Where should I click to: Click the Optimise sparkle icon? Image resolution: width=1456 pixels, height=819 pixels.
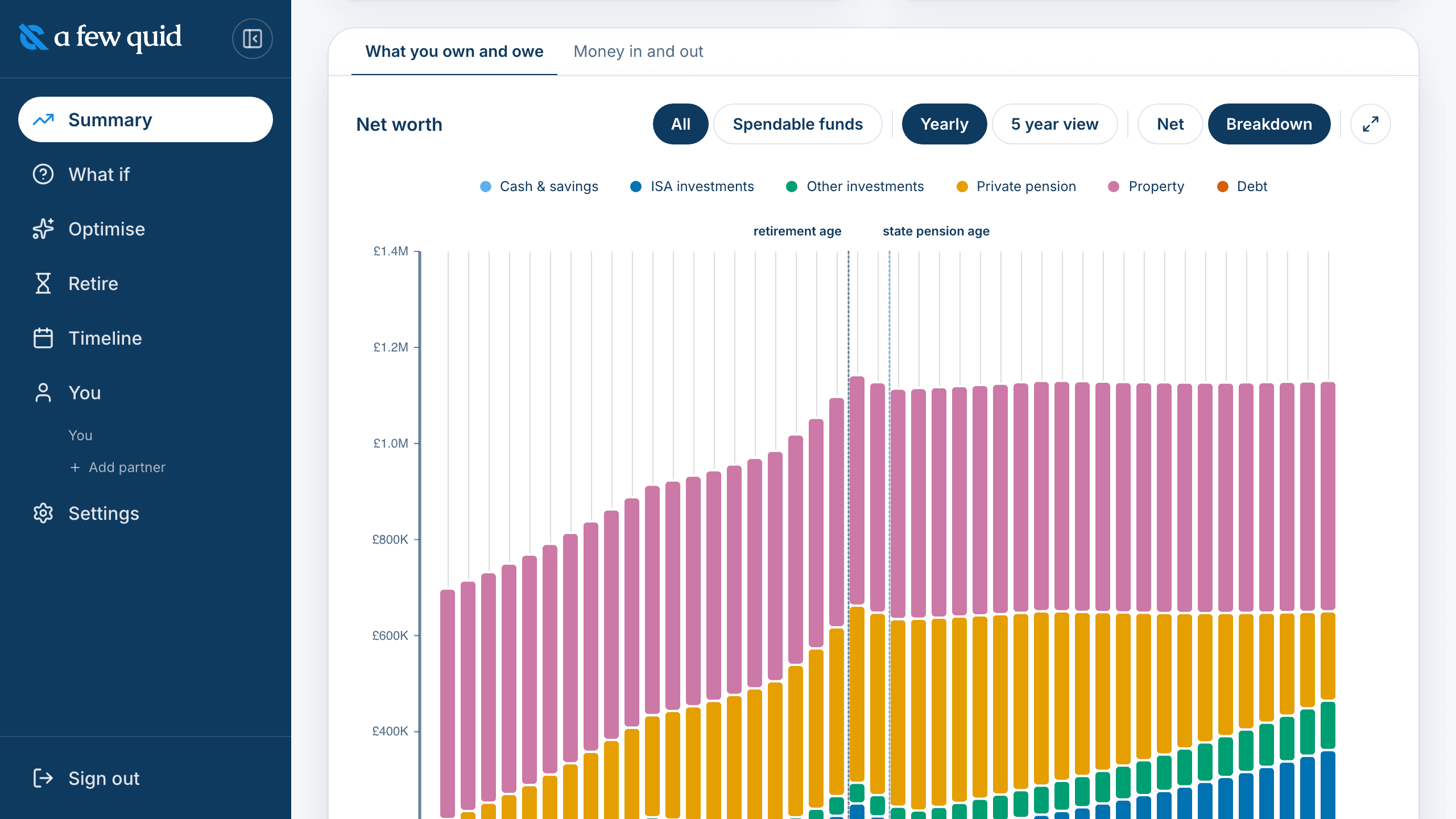[x=43, y=229]
